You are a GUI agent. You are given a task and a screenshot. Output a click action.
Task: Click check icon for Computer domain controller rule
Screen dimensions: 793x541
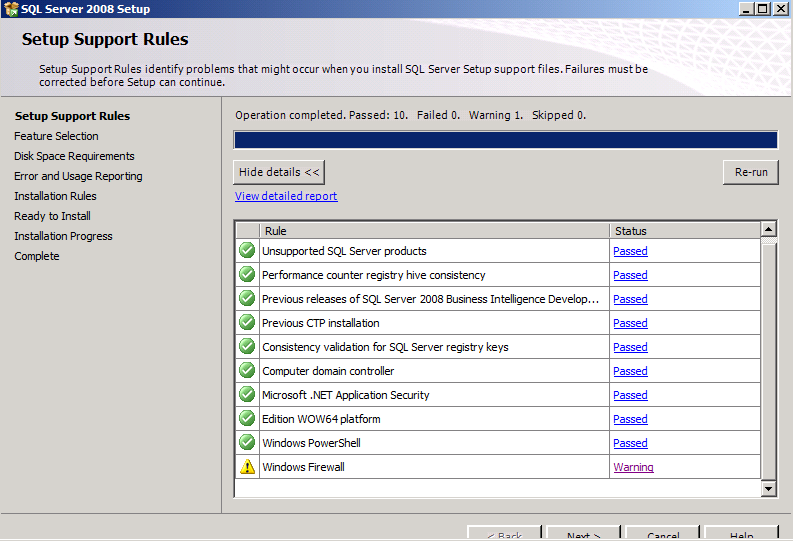click(247, 371)
